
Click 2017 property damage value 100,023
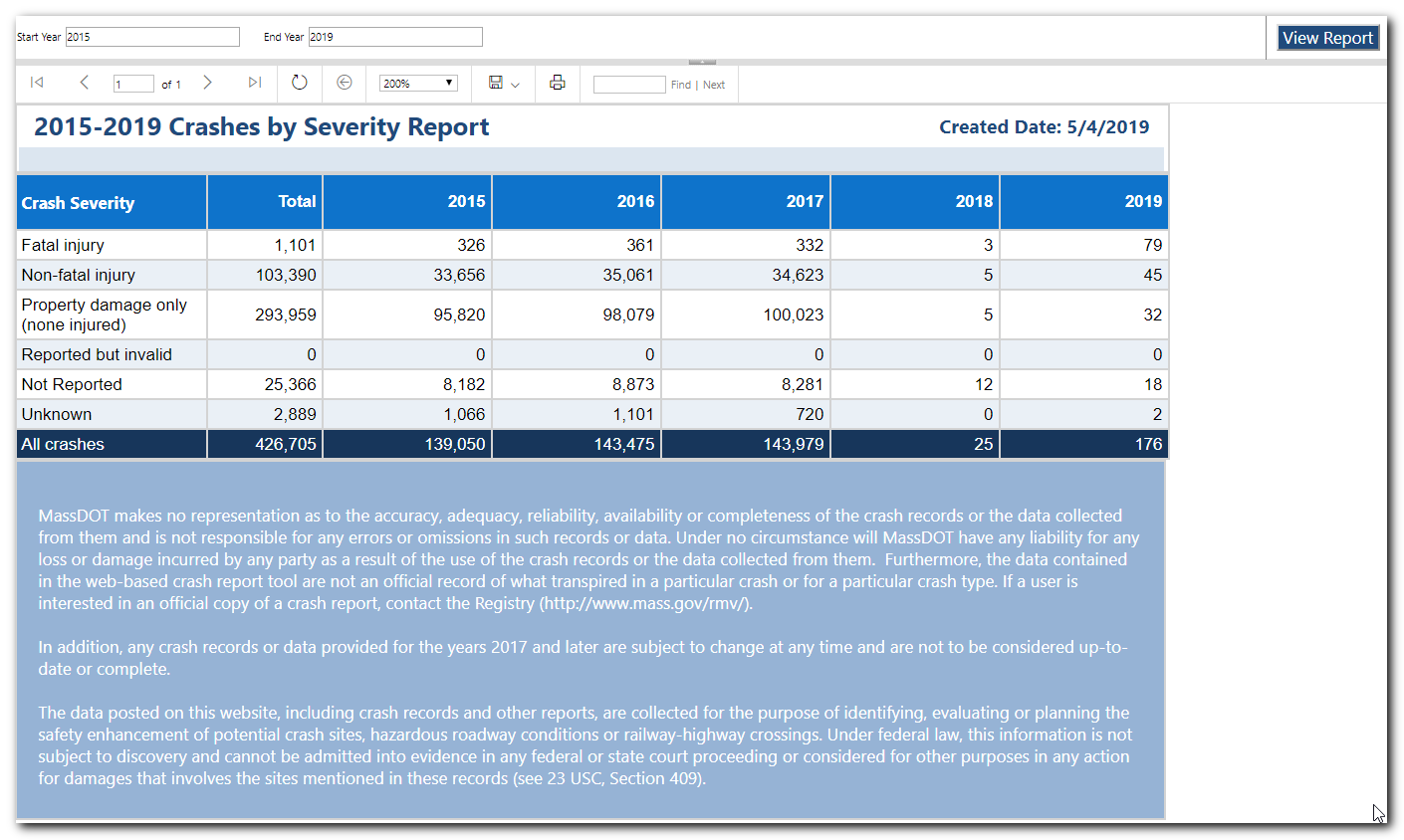[x=794, y=315]
